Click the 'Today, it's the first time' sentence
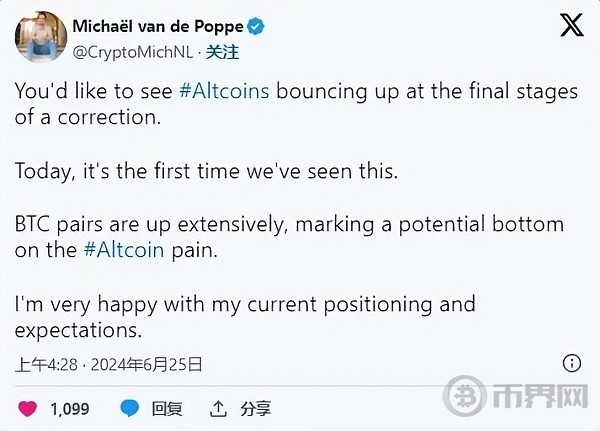Viewport: 600px width, 431px height. point(207,171)
